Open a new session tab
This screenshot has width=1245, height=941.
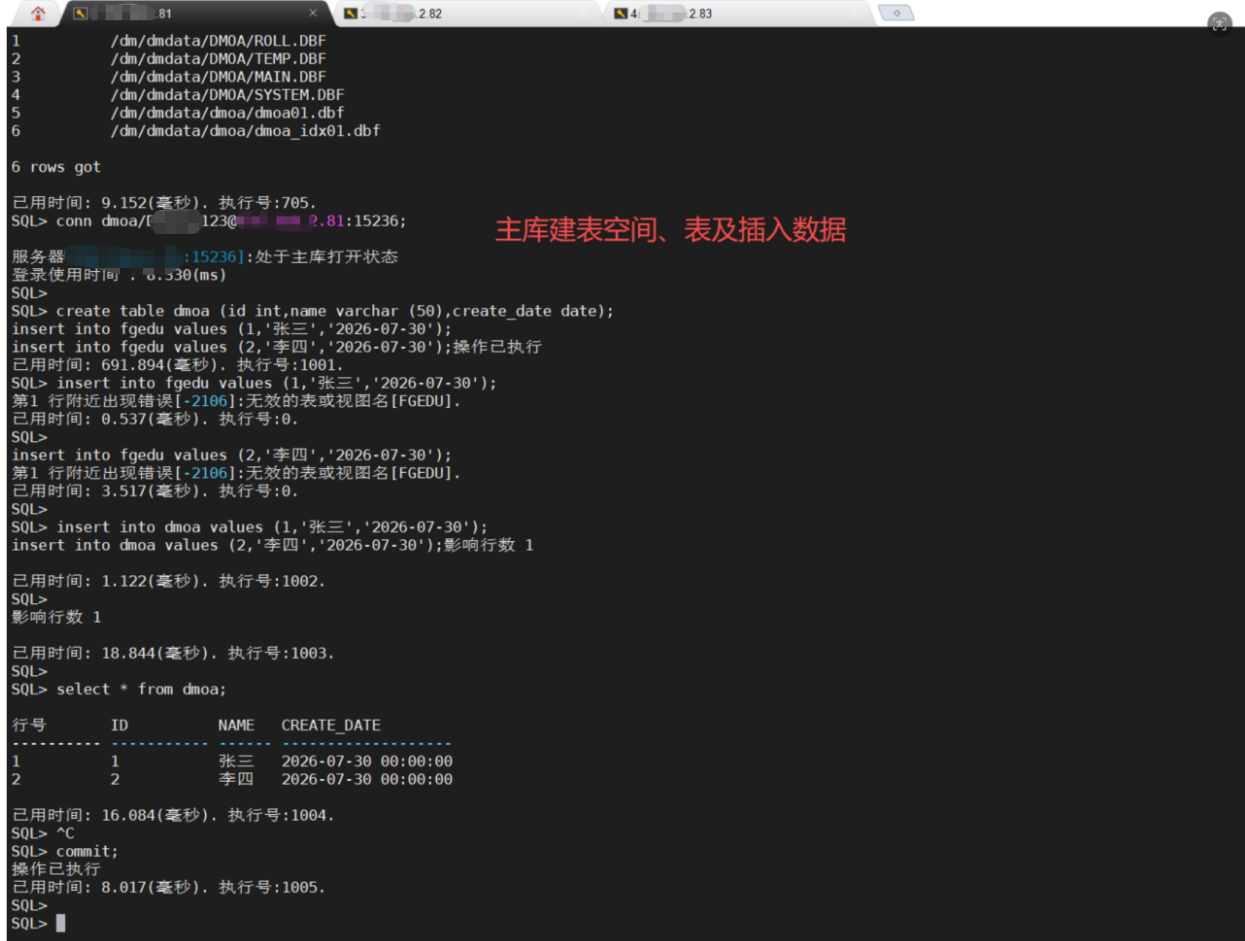pos(896,13)
